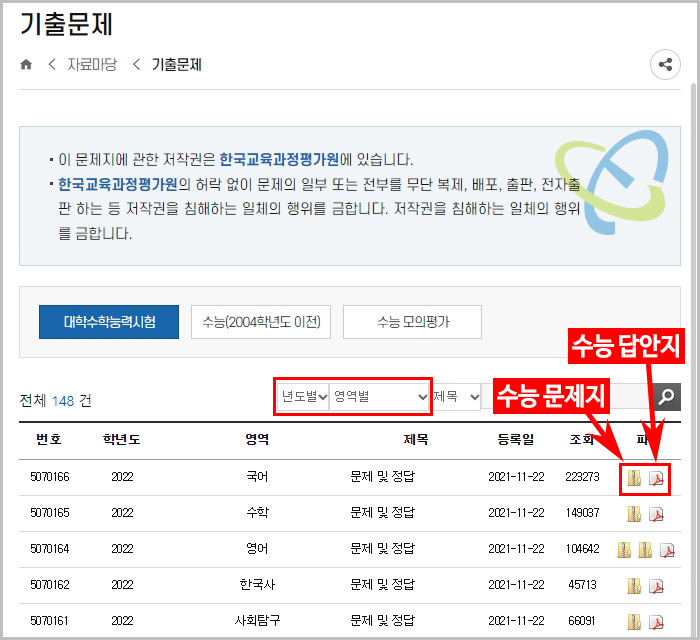Open 한국사 row PDF icon
700x640 pixels.
click(656, 586)
